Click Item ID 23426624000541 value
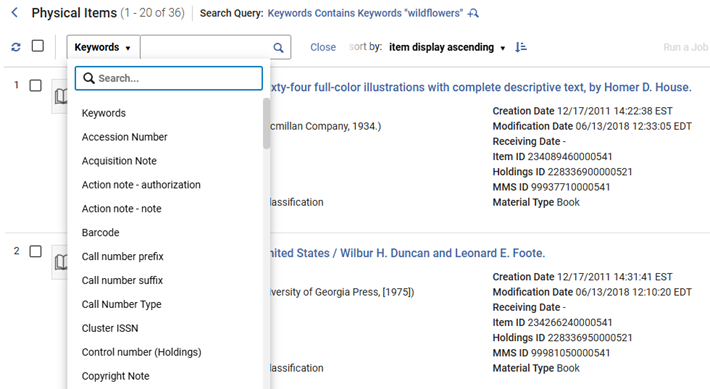This screenshot has width=710, height=389. (x=570, y=322)
